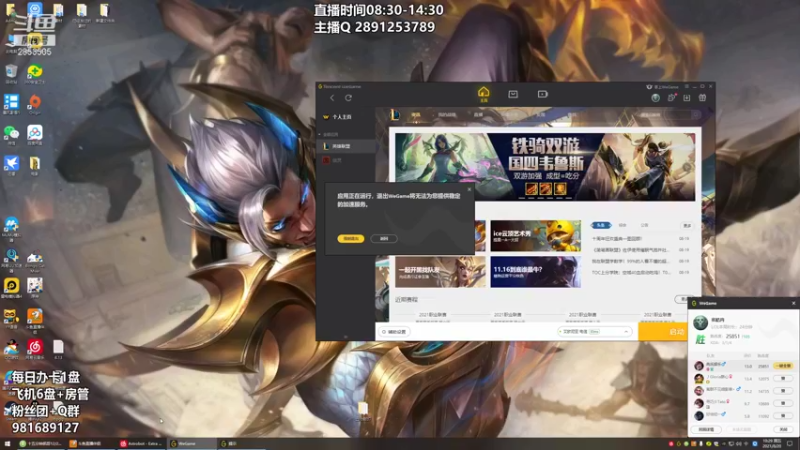Close the WeGame match result popup

(793, 303)
